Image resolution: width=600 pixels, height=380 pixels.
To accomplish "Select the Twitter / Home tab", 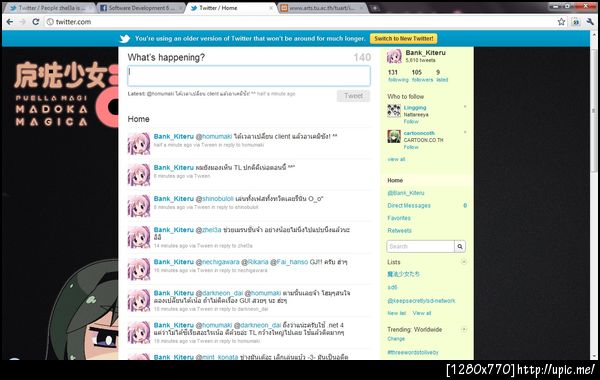I will click(x=232, y=8).
